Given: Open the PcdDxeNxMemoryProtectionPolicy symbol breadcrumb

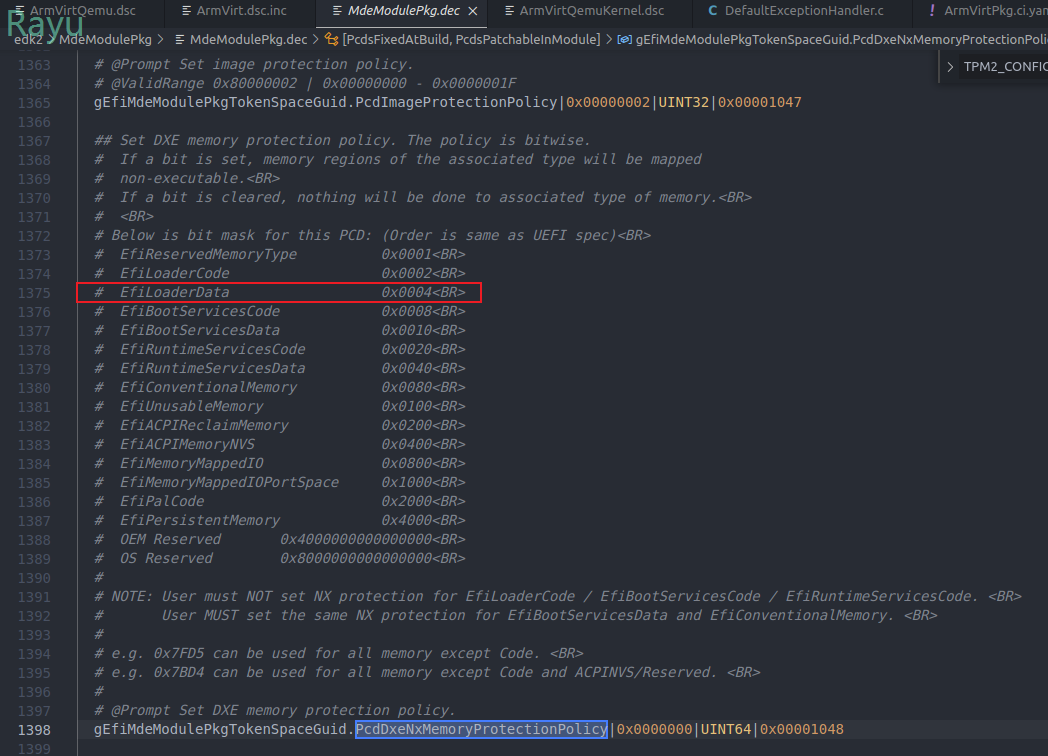Looking at the screenshot, I should click(841, 39).
